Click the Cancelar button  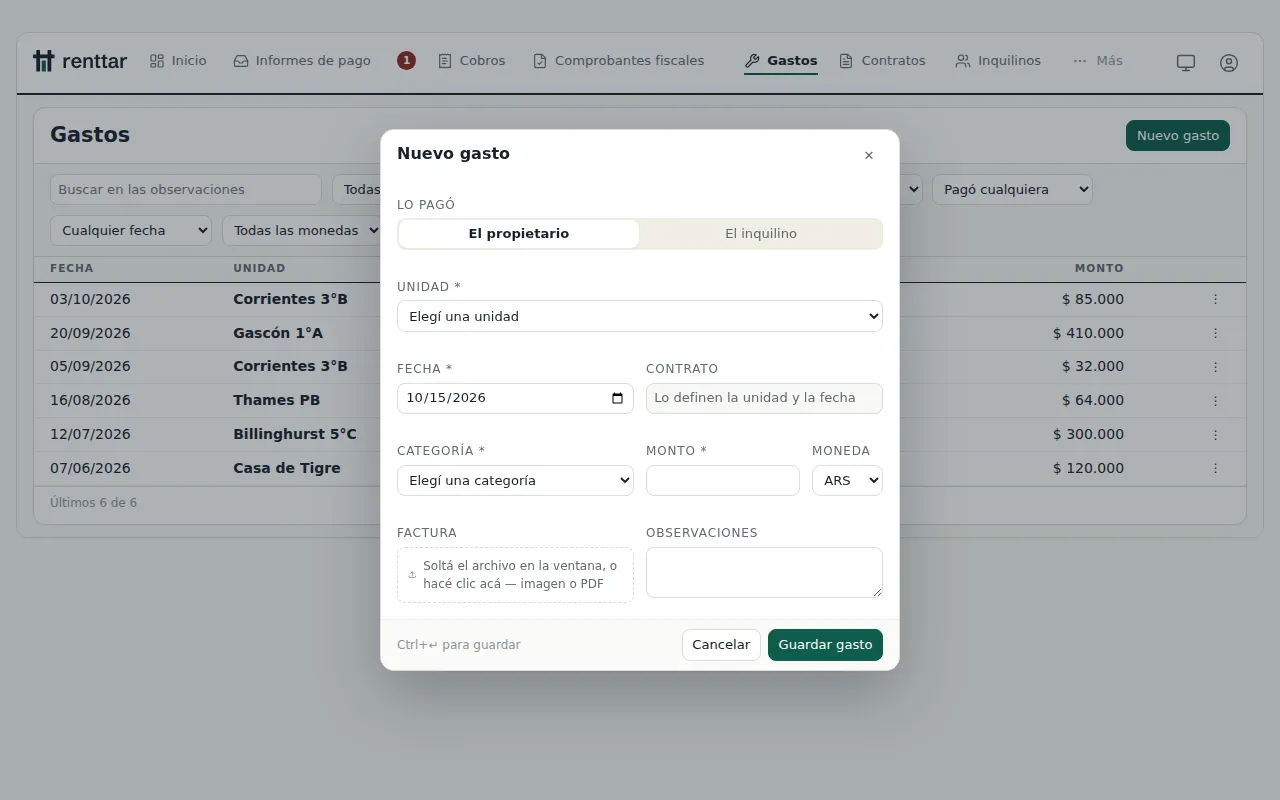click(x=721, y=645)
